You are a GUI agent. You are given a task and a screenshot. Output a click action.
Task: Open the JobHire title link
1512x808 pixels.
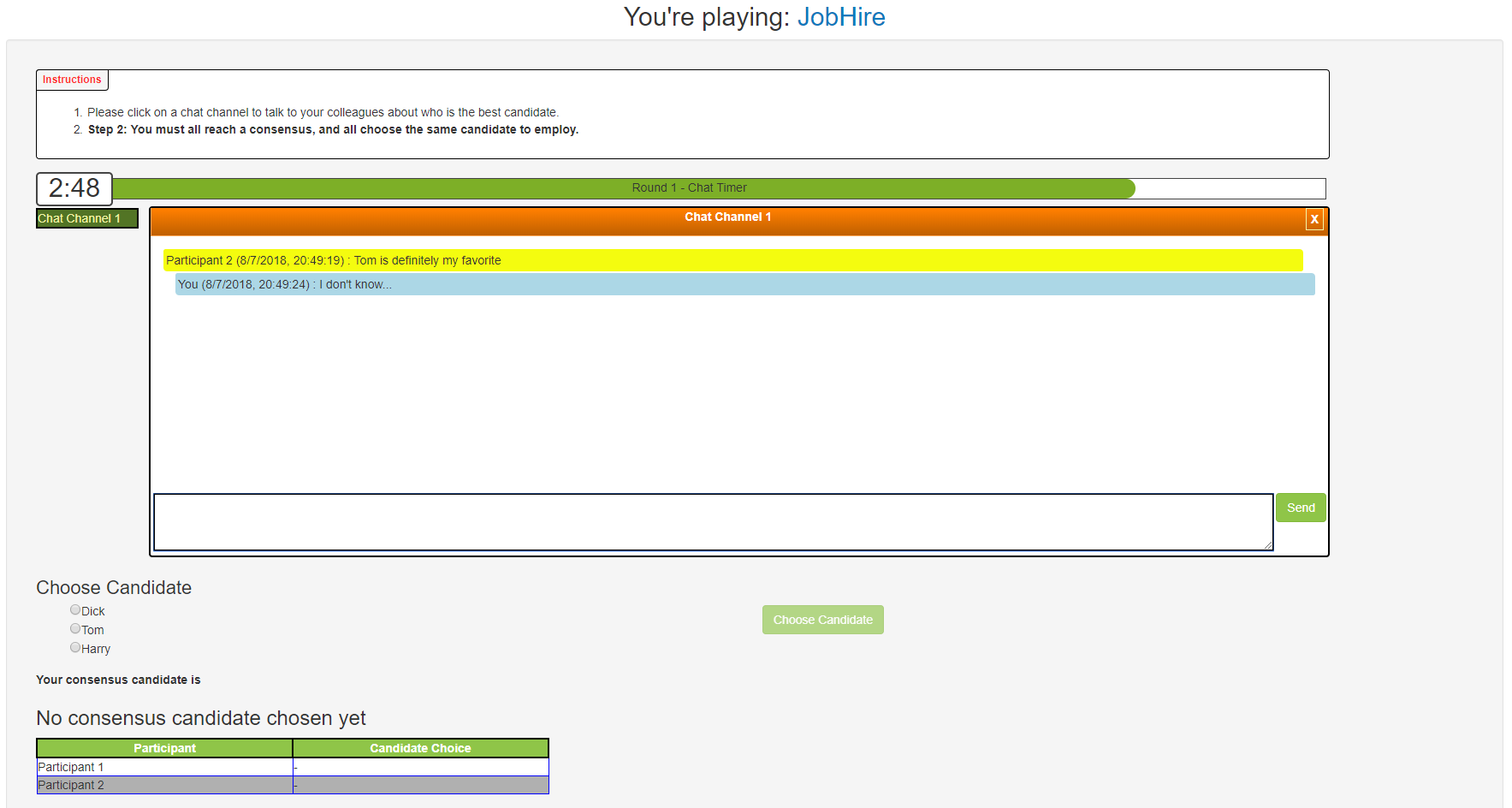click(x=840, y=17)
